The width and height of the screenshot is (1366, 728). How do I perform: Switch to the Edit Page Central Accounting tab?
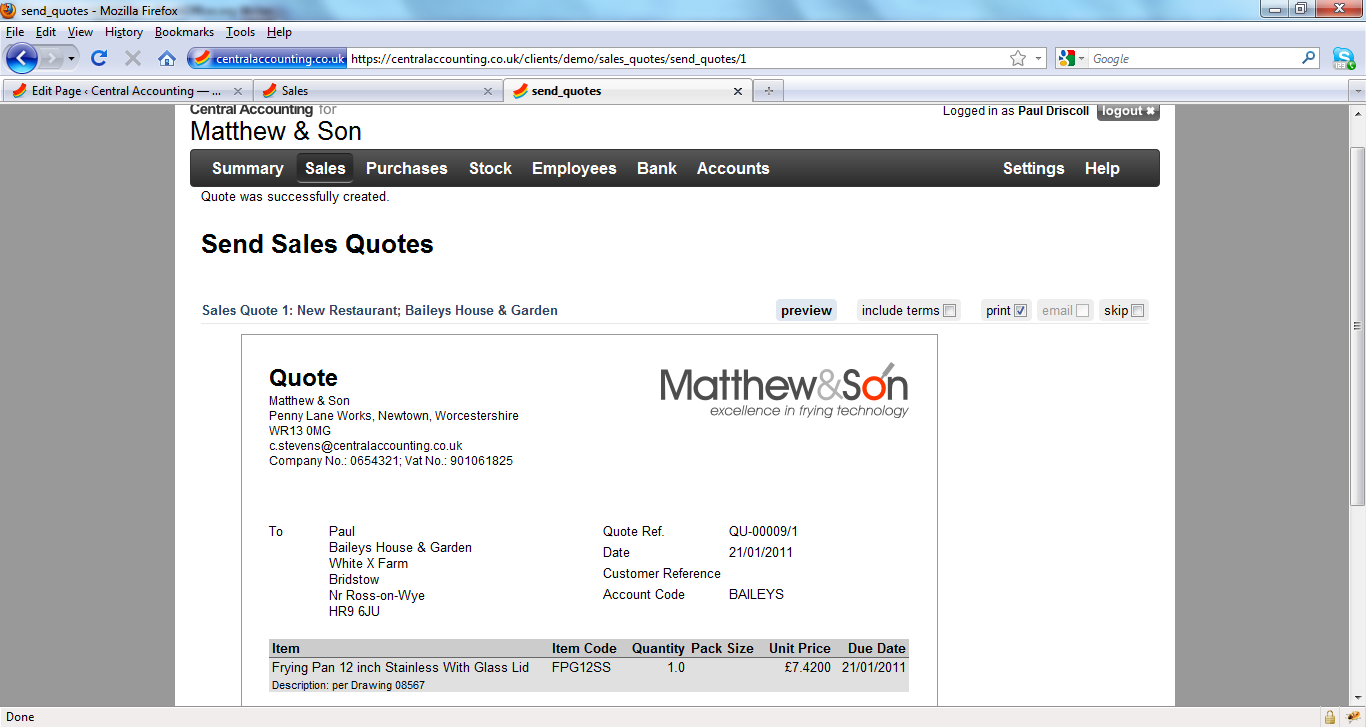(x=120, y=91)
